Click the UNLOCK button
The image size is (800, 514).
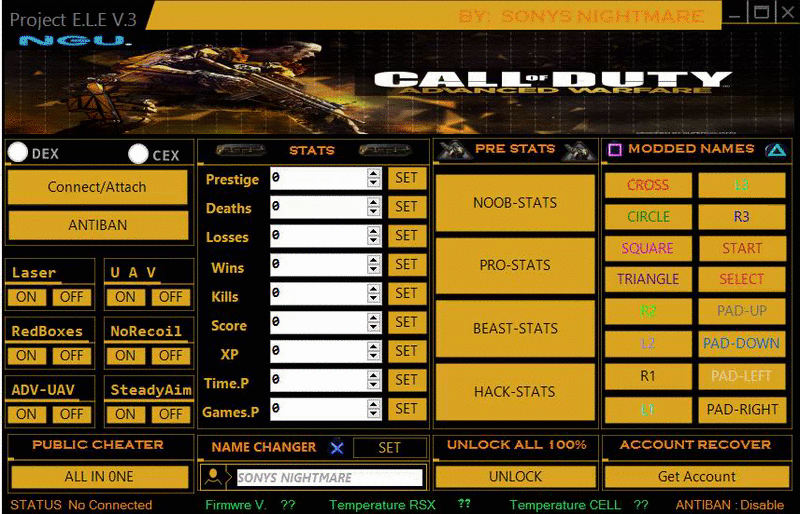[x=515, y=477]
